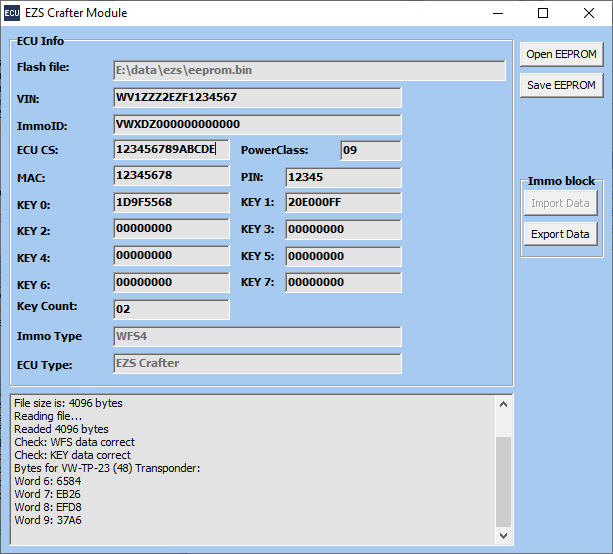Screen dimensions: 613x554
Task: Edit the MAC field
Action: pyautogui.click(x=171, y=176)
